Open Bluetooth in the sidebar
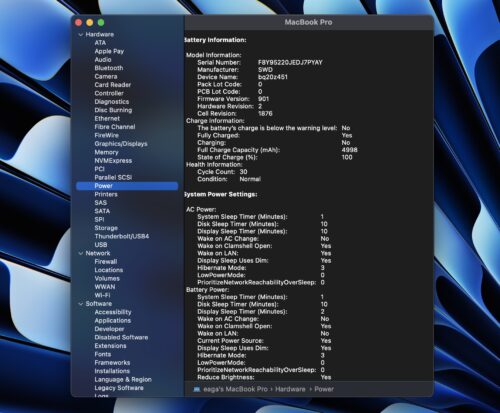The width and height of the screenshot is (500, 413). pos(109,68)
